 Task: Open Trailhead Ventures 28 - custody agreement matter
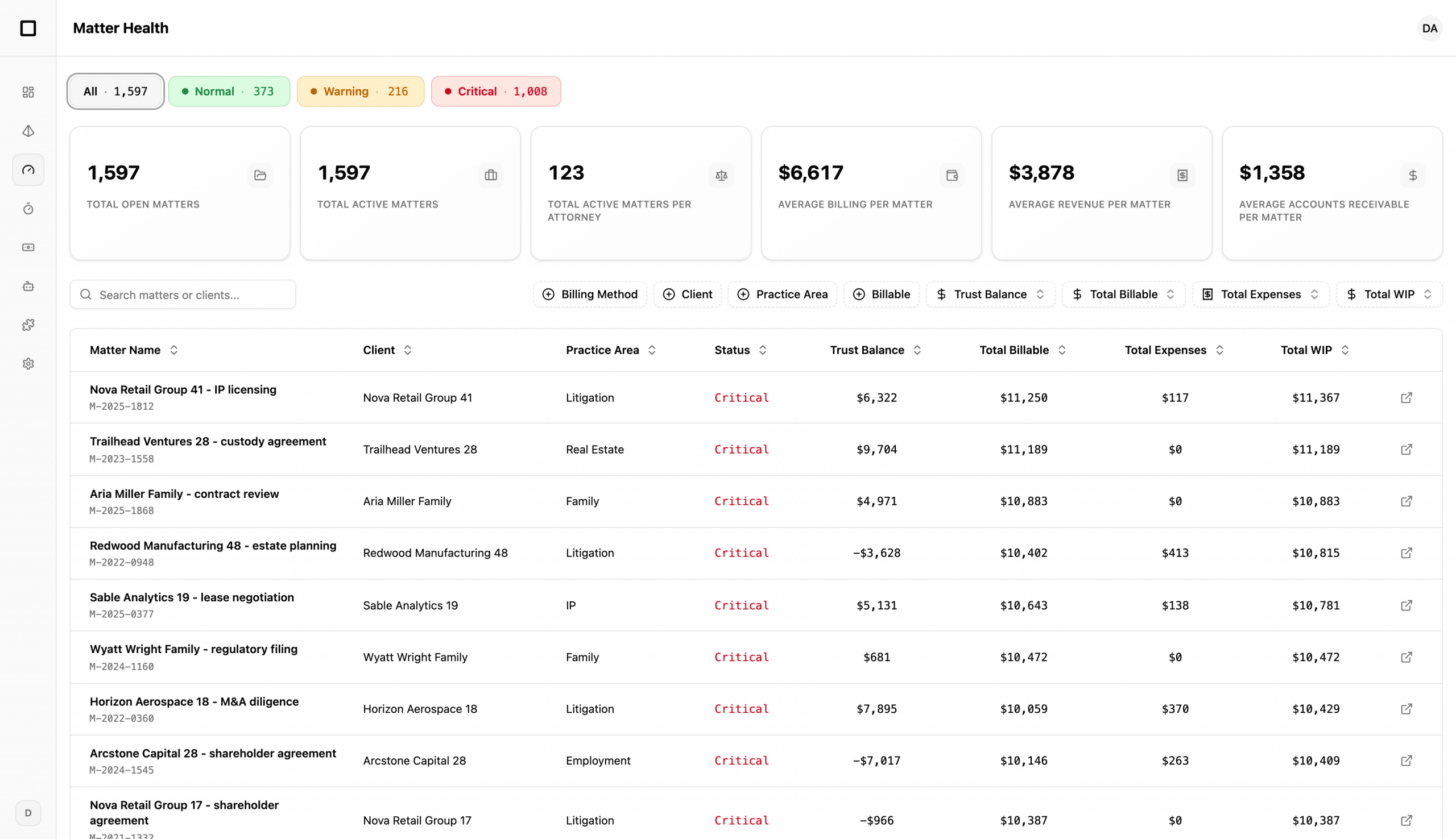(208, 442)
